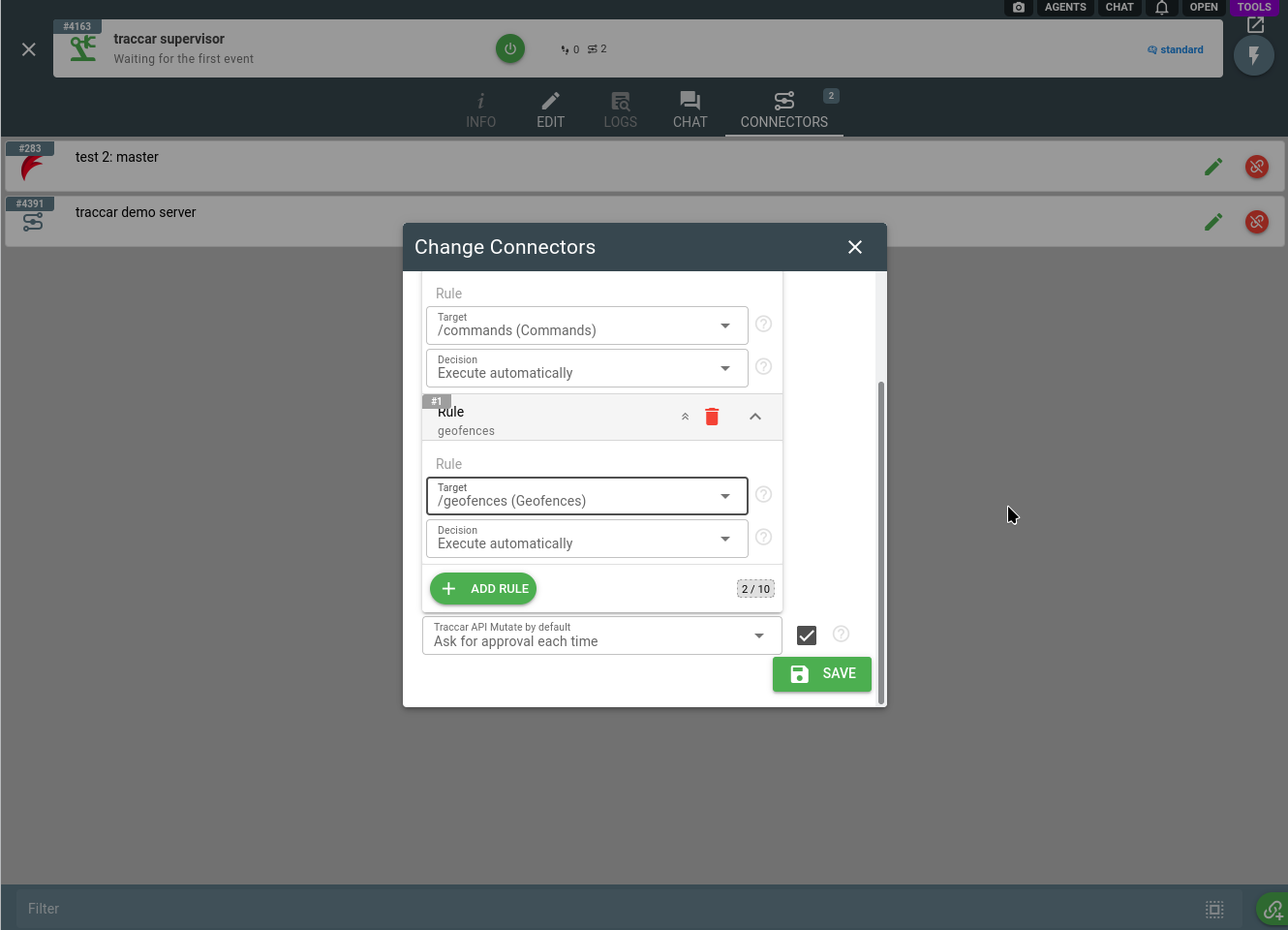Toggle the green power button for the agent
The height and width of the screenshot is (930, 1288).
[510, 48]
